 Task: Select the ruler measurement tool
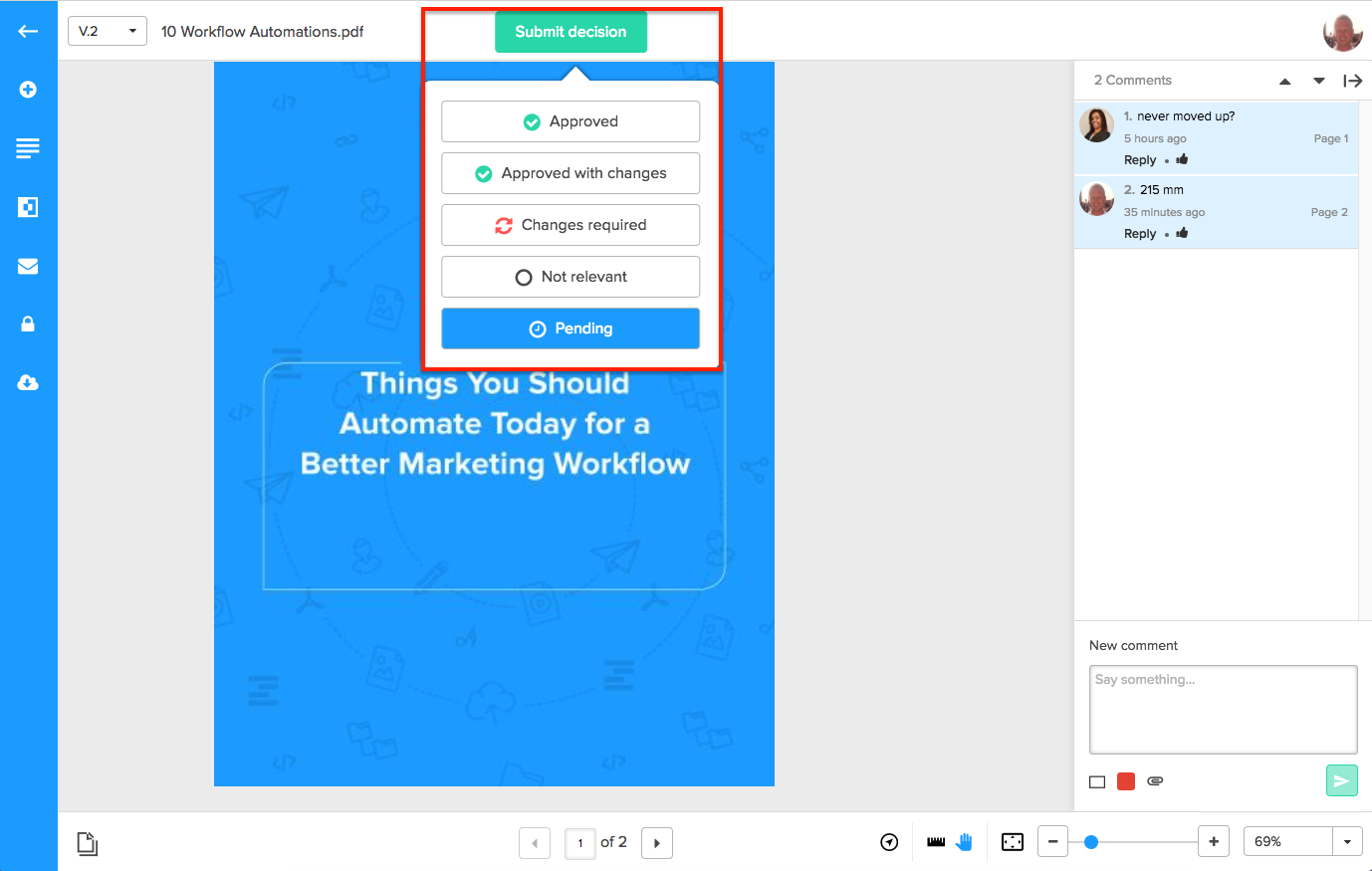point(936,842)
